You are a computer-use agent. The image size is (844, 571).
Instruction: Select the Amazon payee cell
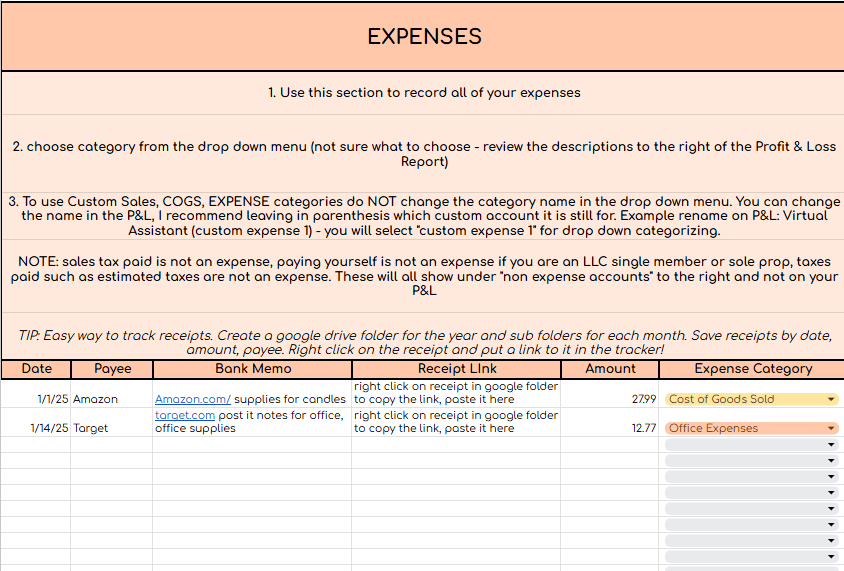(112, 393)
